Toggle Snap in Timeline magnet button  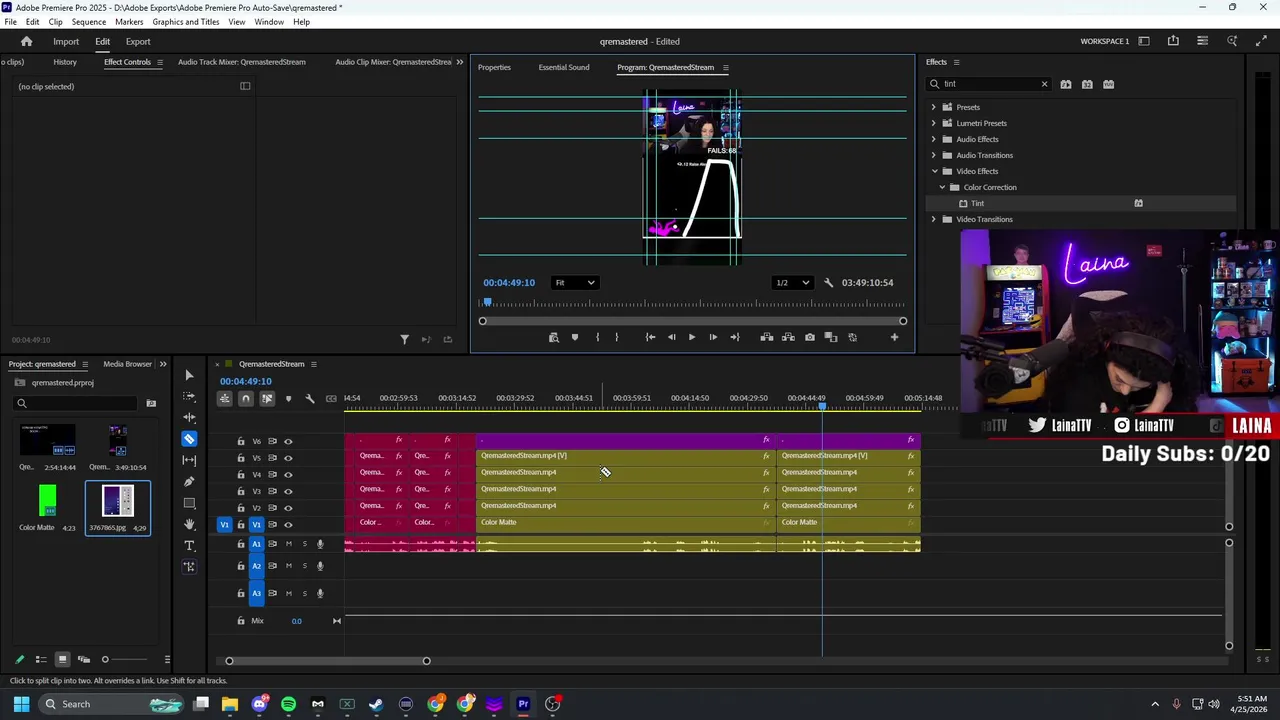point(245,398)
